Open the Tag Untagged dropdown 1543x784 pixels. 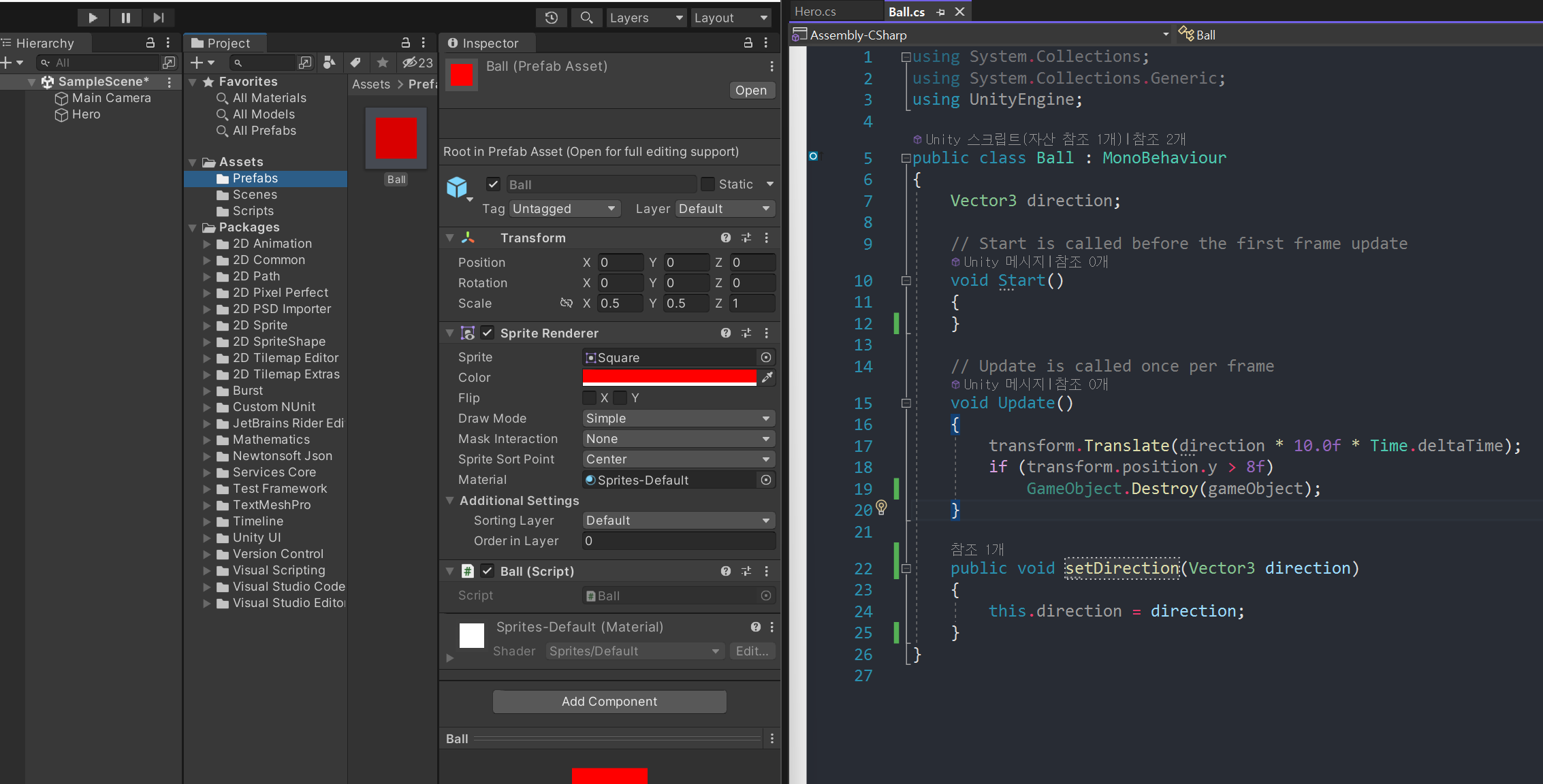564,208
